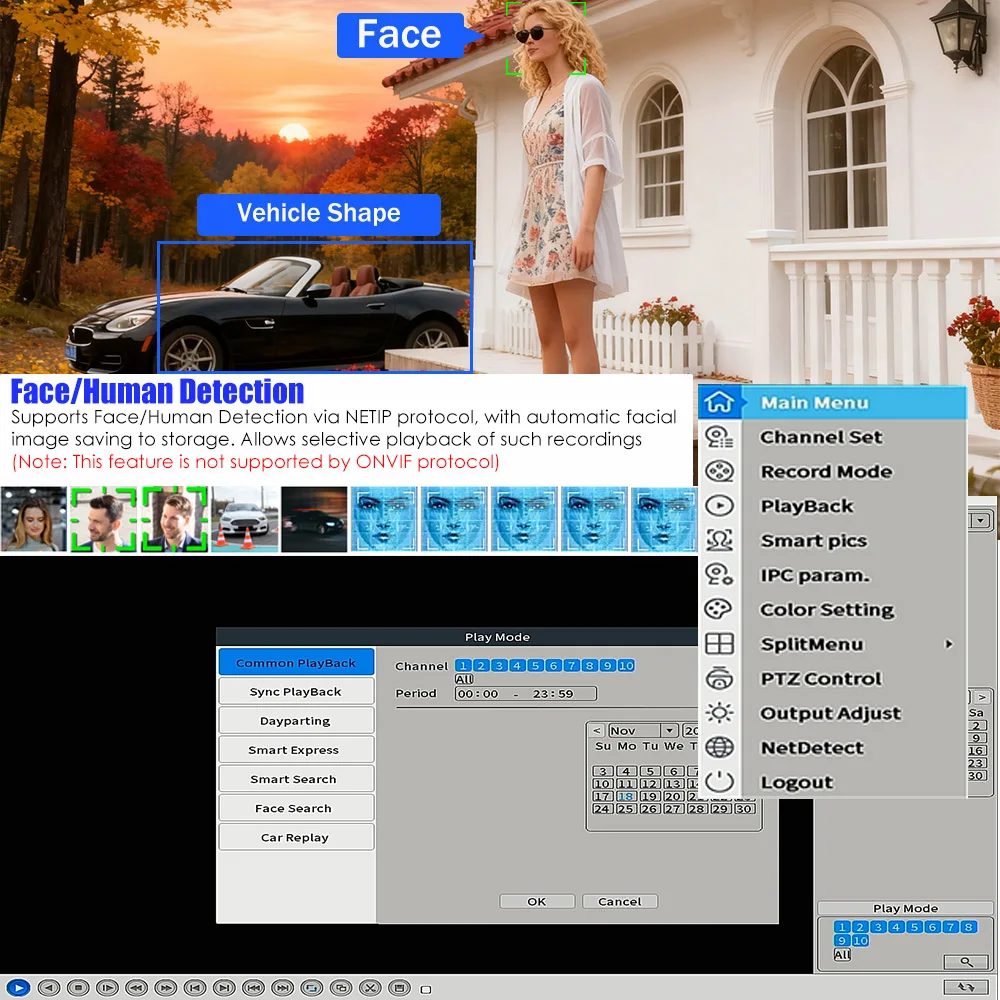Open the Nov month dropdown

pyautogui.click(x=669, y=730)
